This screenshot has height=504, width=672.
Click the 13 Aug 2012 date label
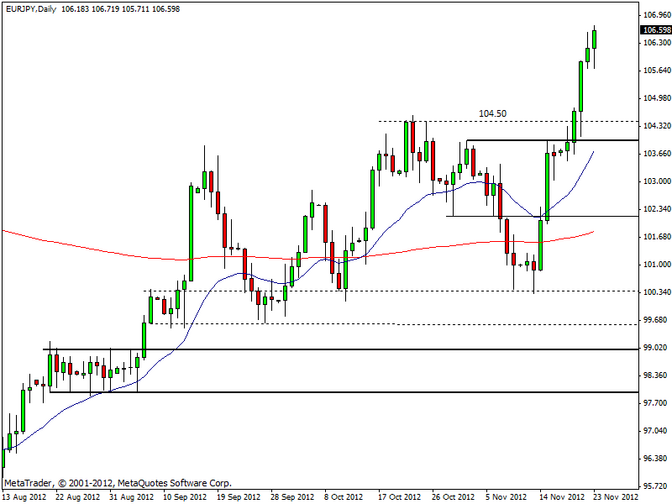click(x=22, y=496)
